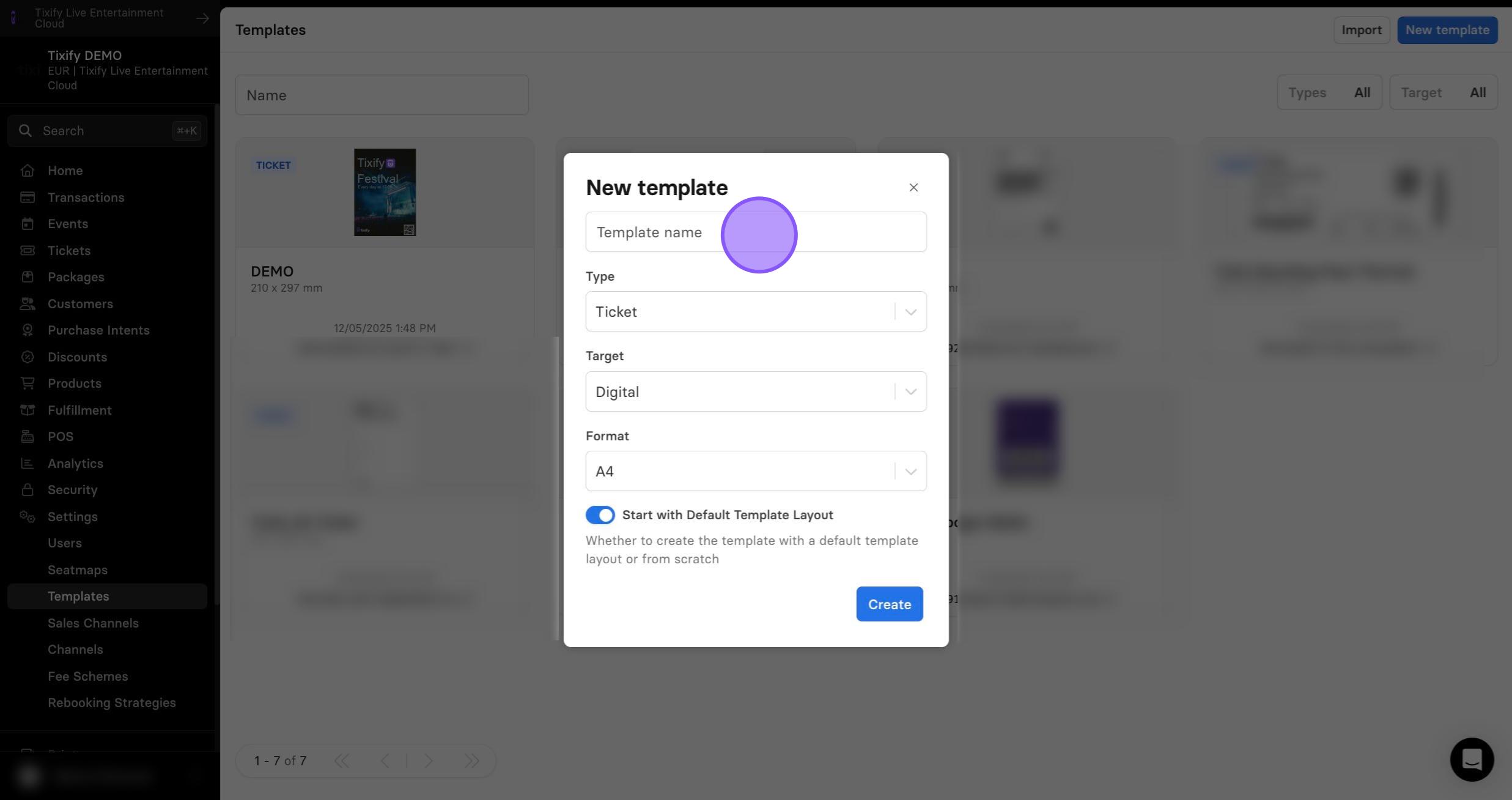Viewport: 1512px width, 800px height.
Task: Open Seatmaps in settings submenu
Action: pyautogui.click(x=78, y=570)
